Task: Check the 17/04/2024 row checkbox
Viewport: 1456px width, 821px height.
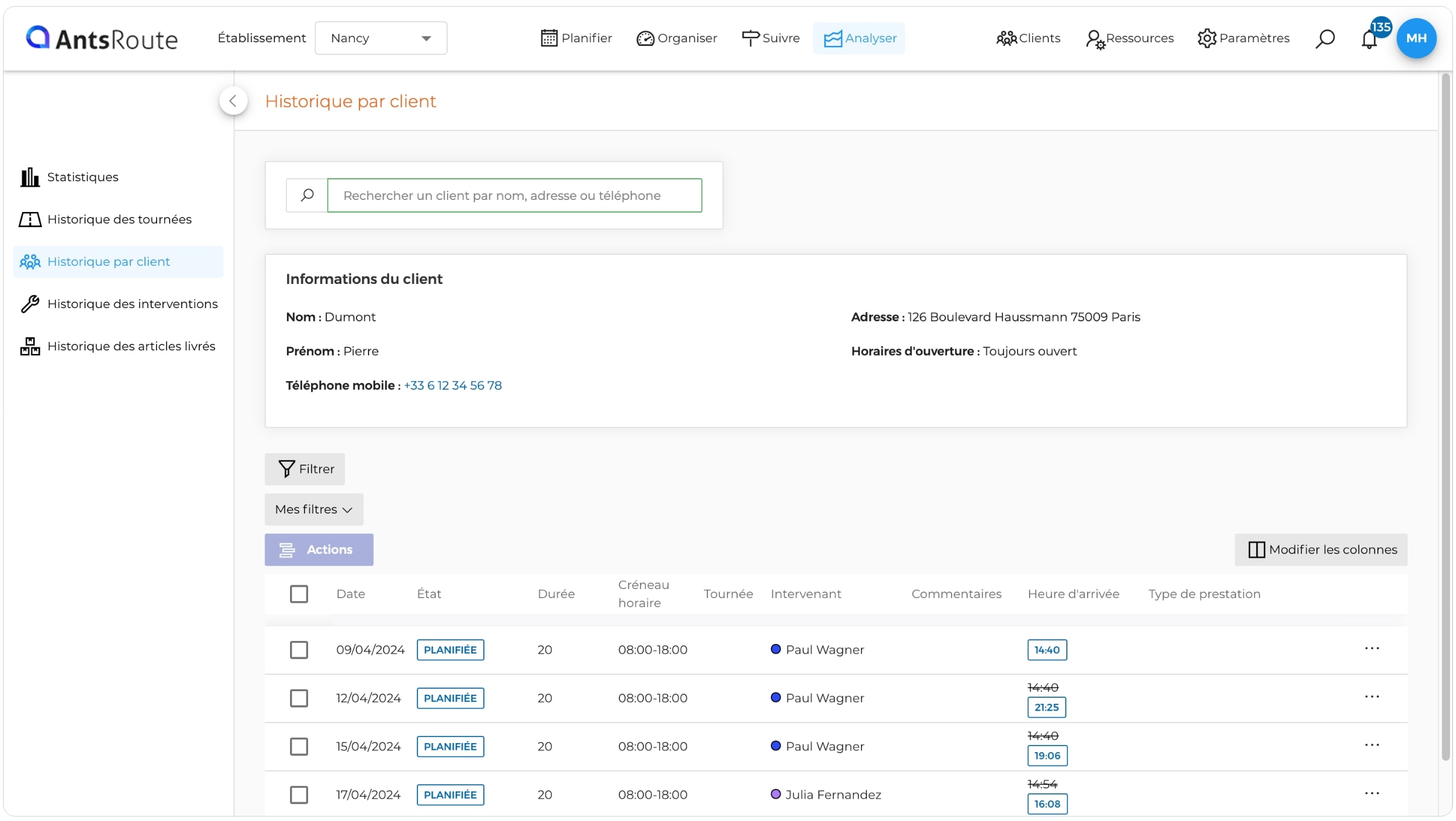Action: pyautogui.click(x=299, y=795)
